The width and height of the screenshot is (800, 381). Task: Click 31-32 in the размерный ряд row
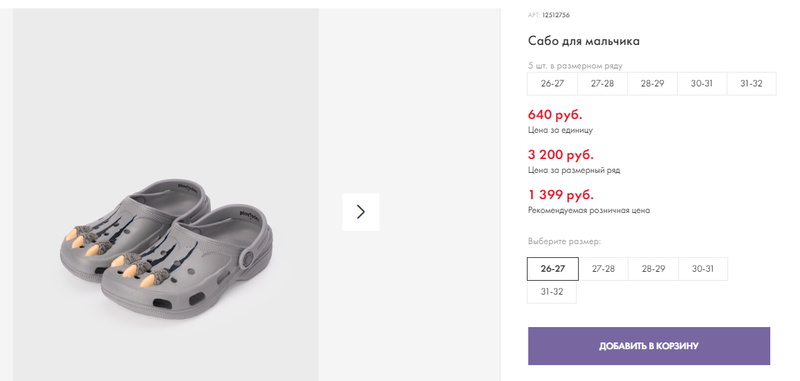tap(751, 84)
